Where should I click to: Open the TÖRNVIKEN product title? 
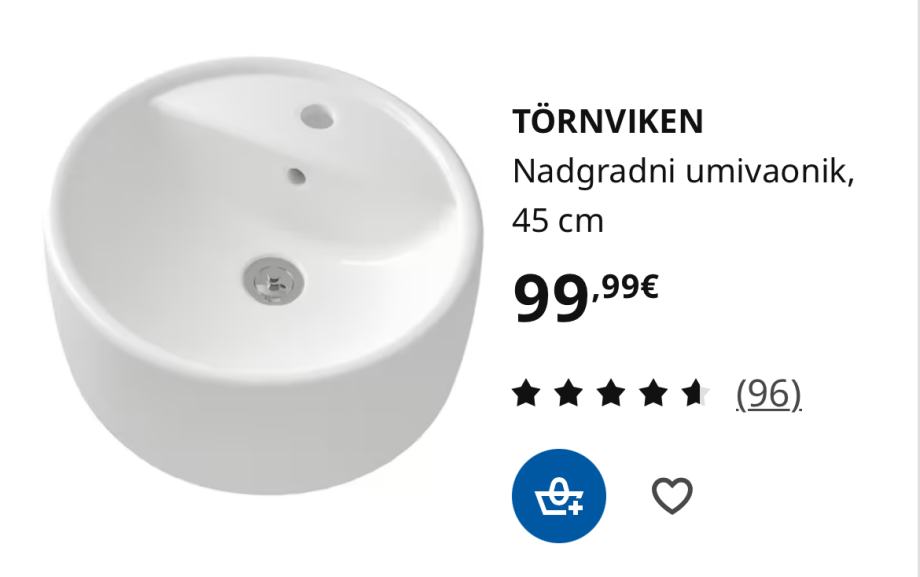[608, 121]
